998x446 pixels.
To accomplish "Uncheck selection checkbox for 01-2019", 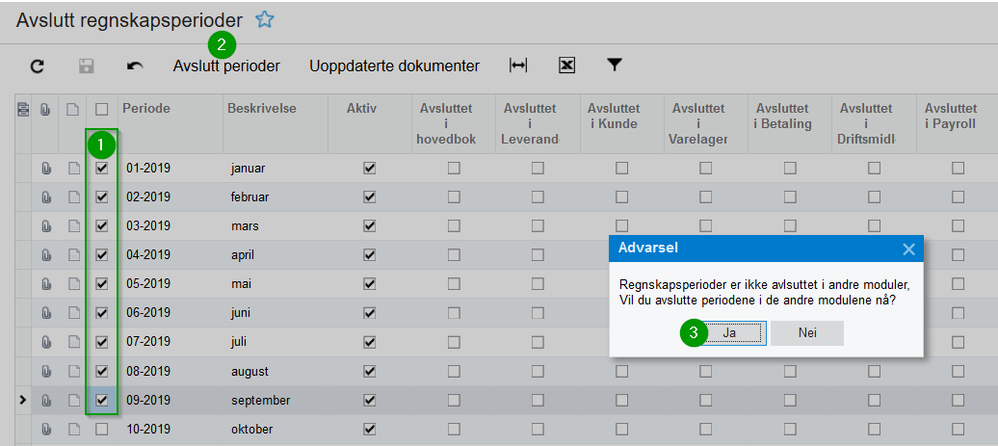I will pyautogui.click(x=101, y=168).
